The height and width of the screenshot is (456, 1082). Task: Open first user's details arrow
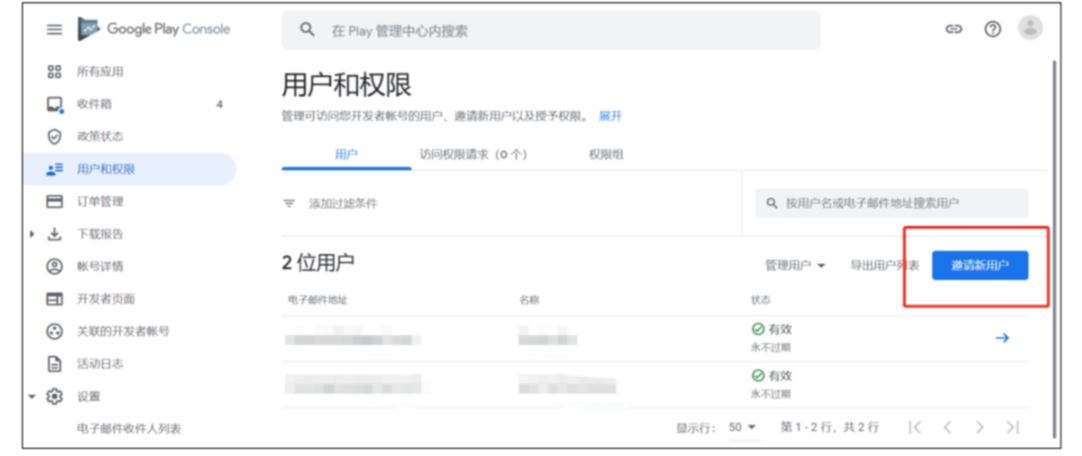[1002, 338]
